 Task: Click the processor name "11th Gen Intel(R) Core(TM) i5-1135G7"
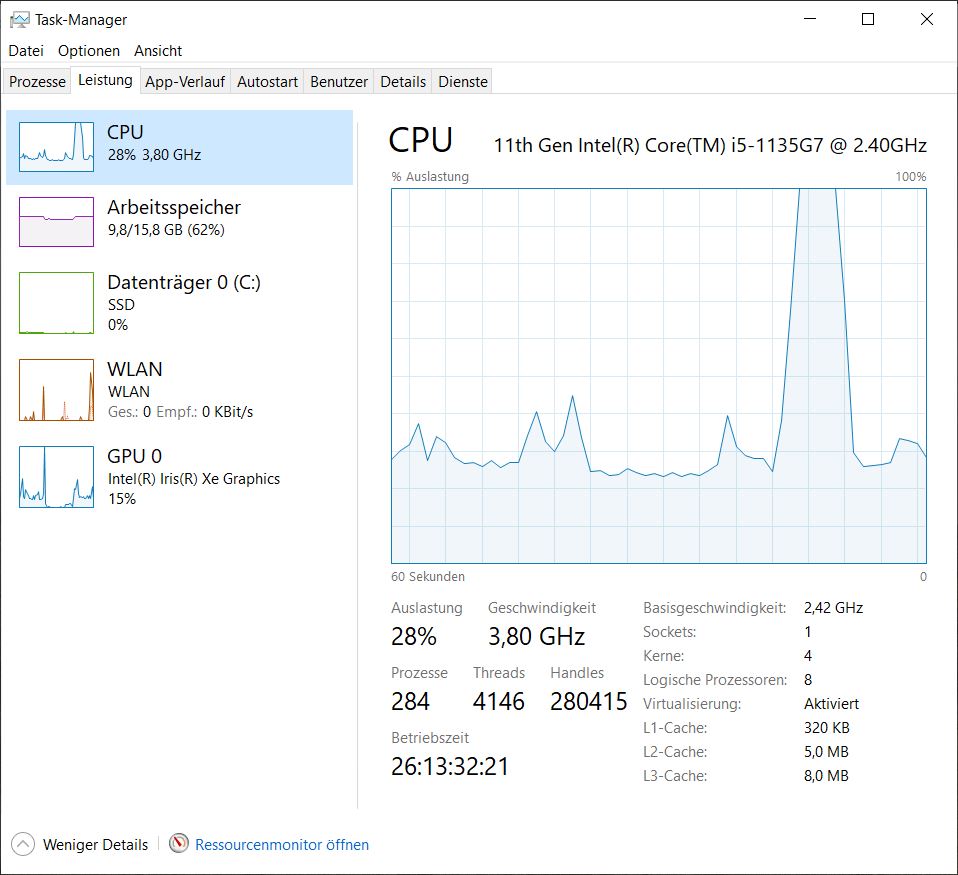[659, 145]
